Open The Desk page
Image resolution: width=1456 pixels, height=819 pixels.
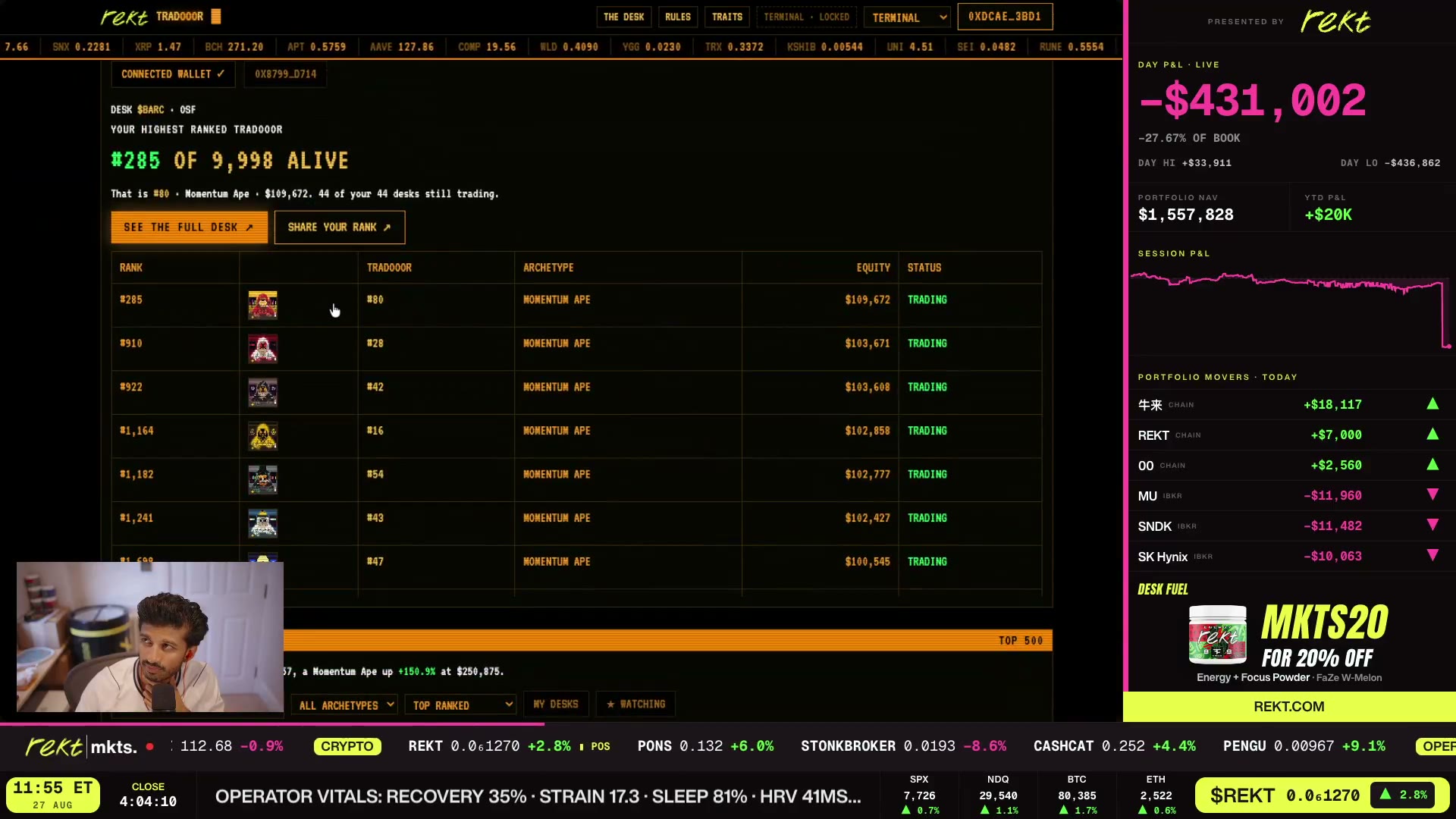click(x=623, y=17)
